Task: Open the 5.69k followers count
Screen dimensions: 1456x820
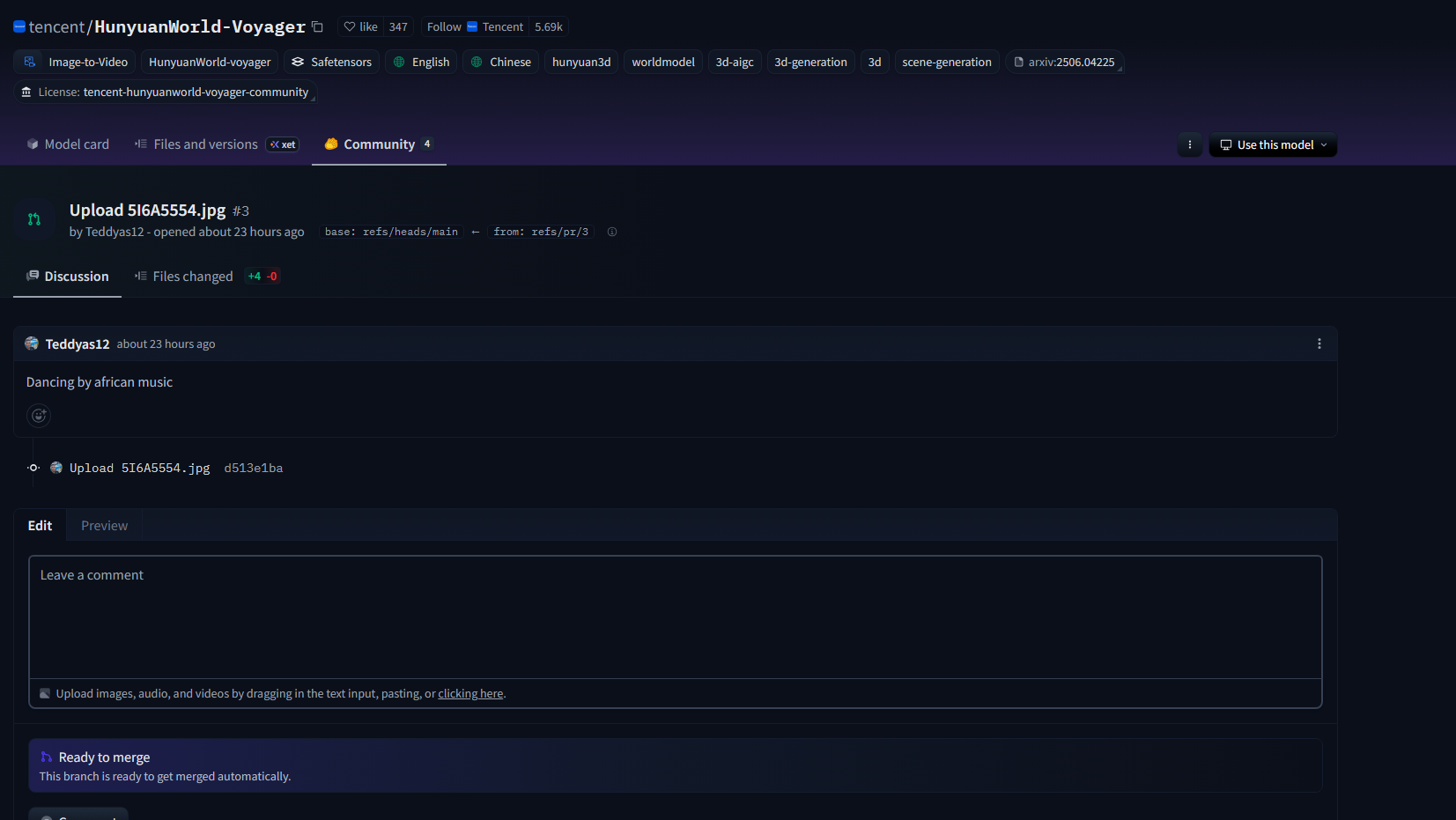Action: [x=549, y=26]
